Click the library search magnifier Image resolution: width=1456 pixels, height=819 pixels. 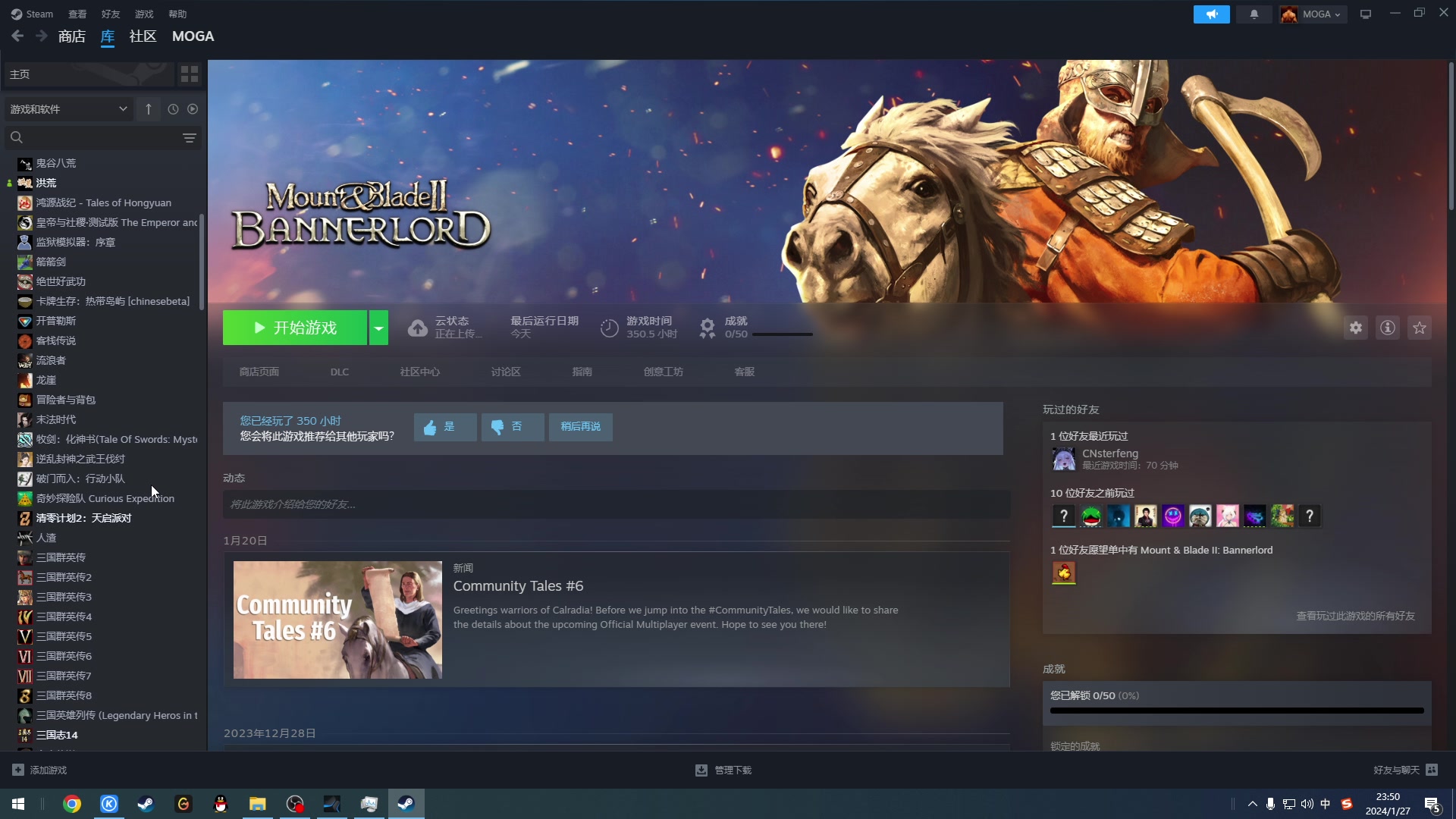coord(17,137)
